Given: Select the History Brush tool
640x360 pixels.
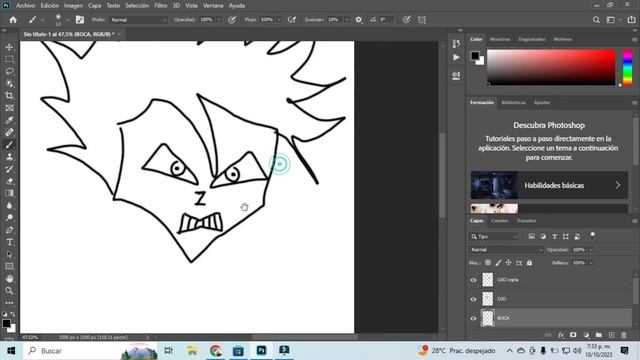Looking at the screenshot, I should point(9,169).
